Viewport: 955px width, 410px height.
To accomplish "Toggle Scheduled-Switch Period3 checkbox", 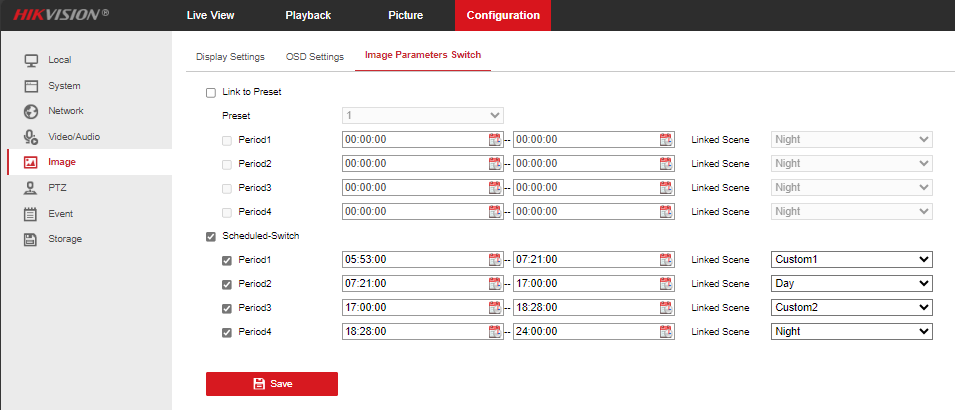I will click(227, 308).
